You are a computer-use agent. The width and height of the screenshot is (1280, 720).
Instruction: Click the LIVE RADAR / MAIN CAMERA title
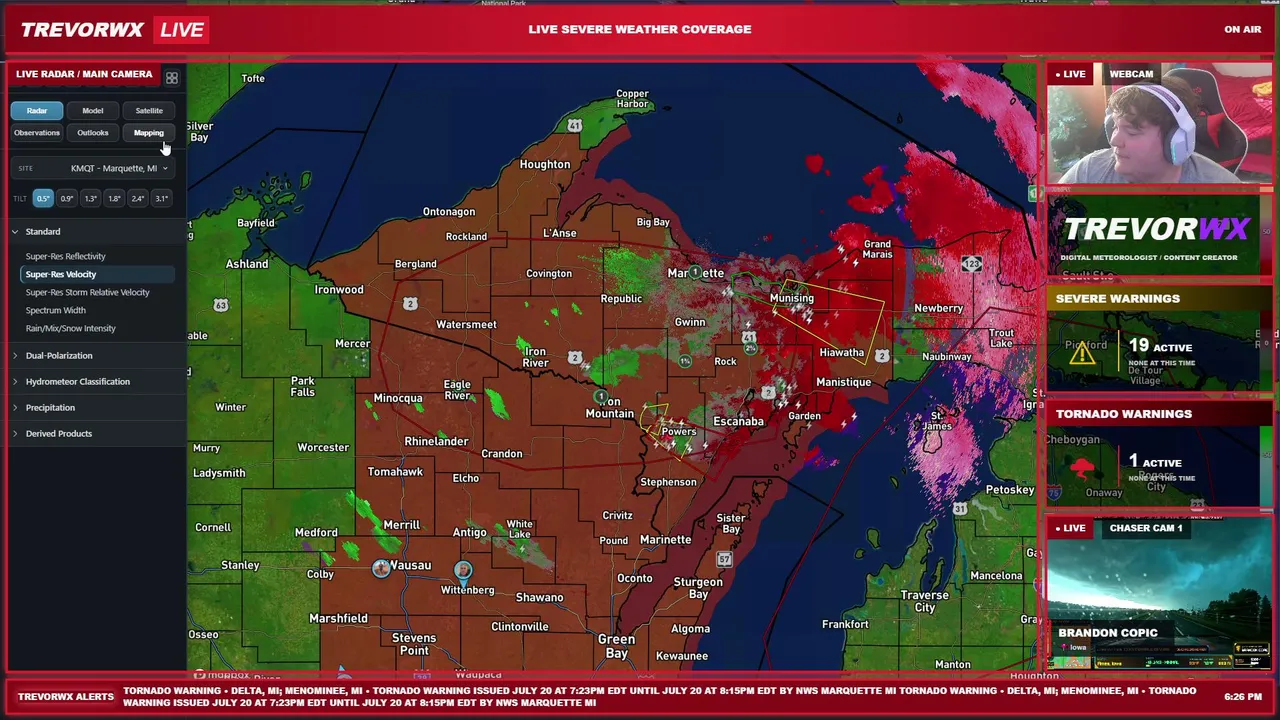pos(84,74)
